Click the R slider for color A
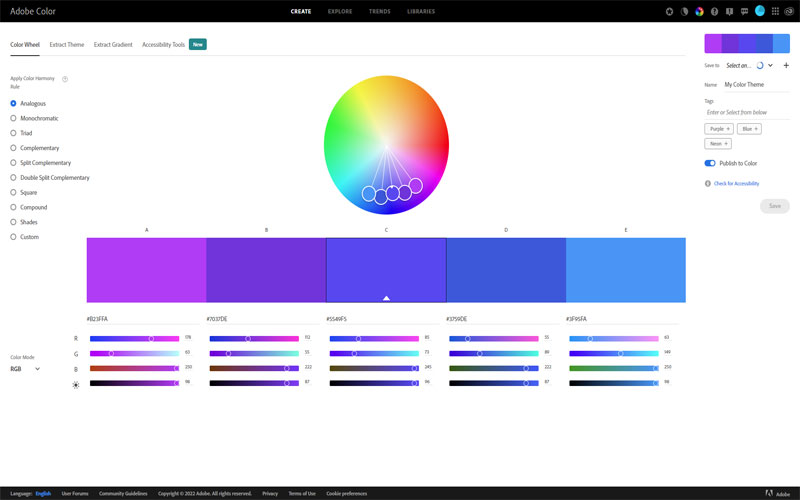800x500 pixels. [135, 339]
